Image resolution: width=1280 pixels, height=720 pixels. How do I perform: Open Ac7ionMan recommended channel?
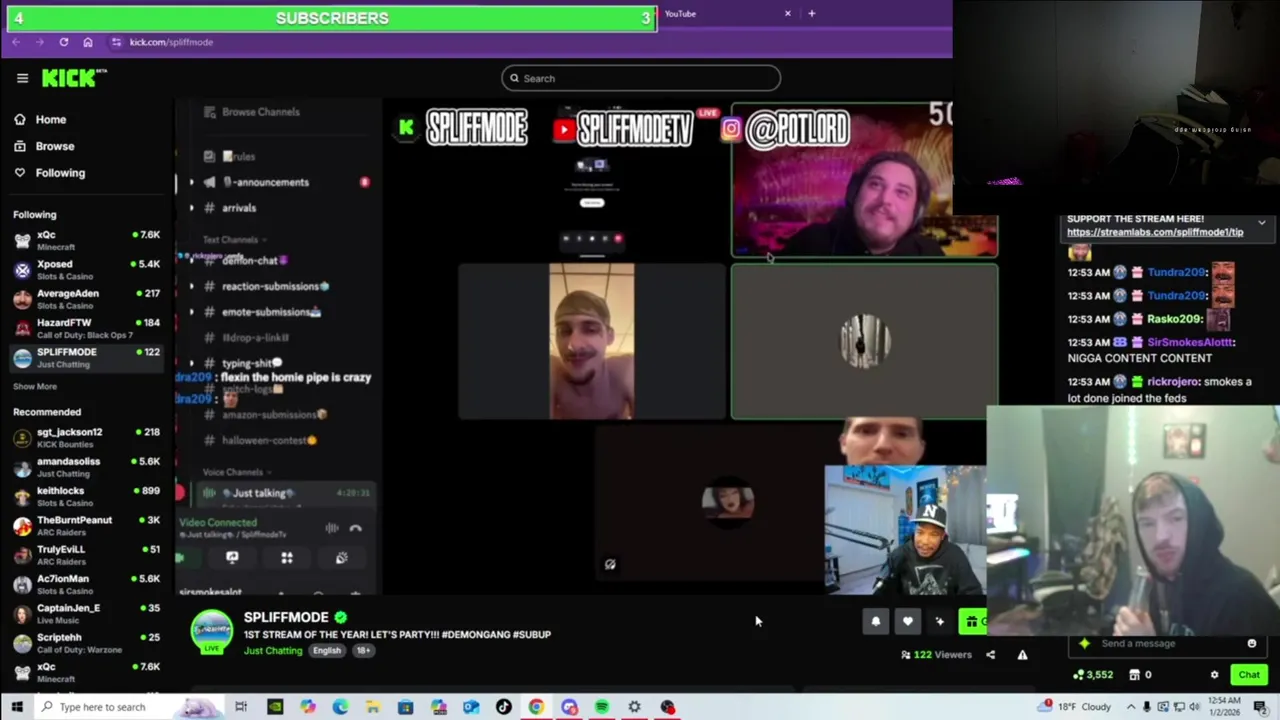coord(86,583)
